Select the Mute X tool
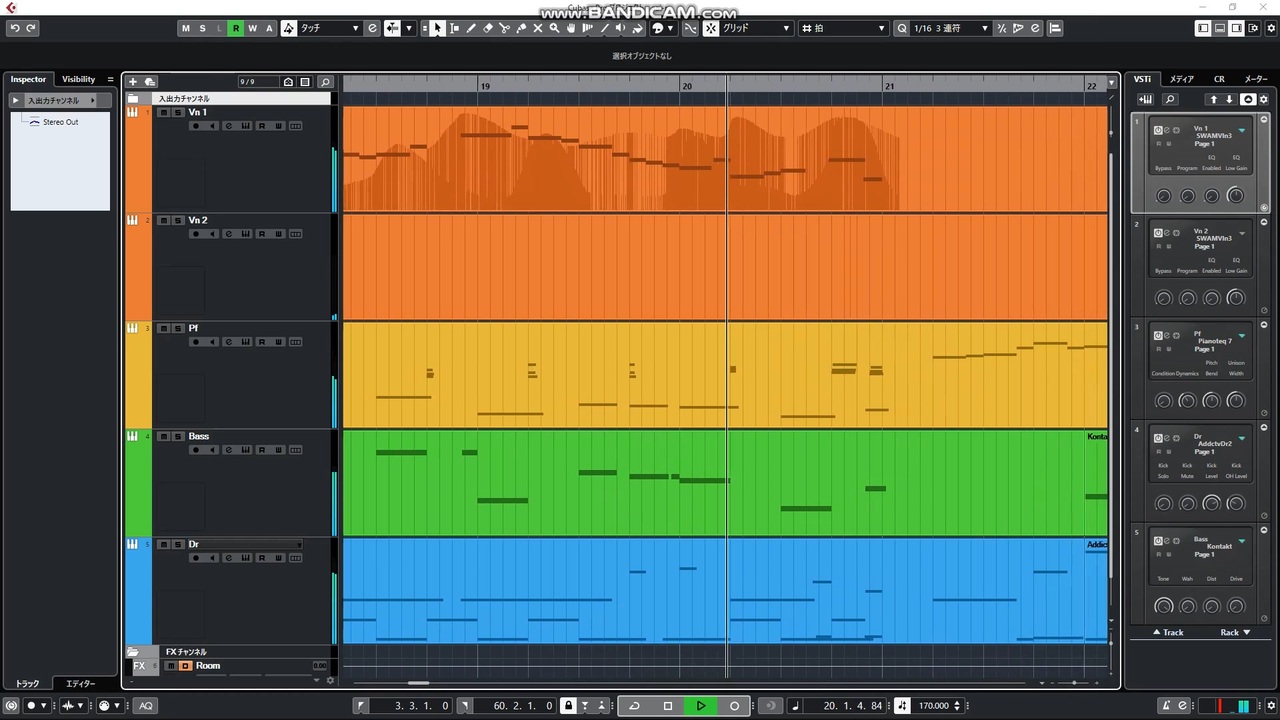This screenshot has height=720, width=1280. (538, 28)
